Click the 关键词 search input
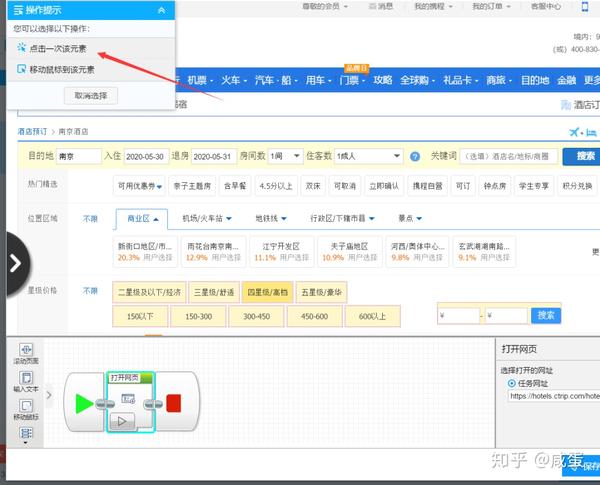This screenshot has height=485, width=600. click(509, 156)
